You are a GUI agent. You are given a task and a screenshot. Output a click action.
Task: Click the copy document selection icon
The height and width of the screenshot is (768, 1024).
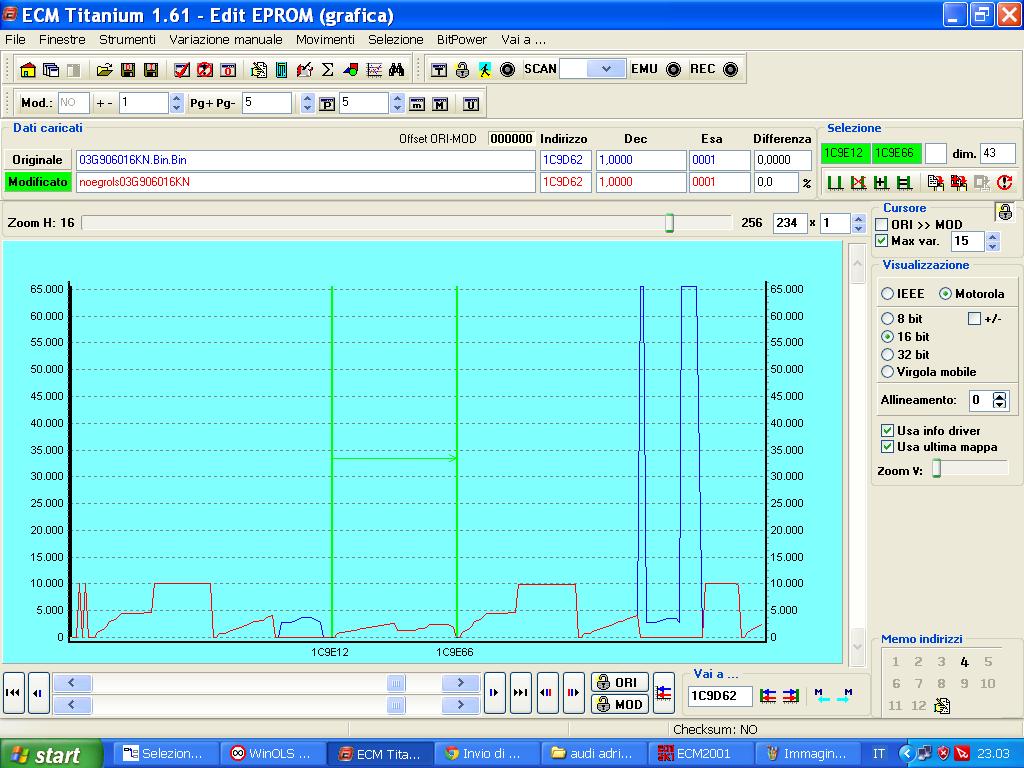pos(935,182)
